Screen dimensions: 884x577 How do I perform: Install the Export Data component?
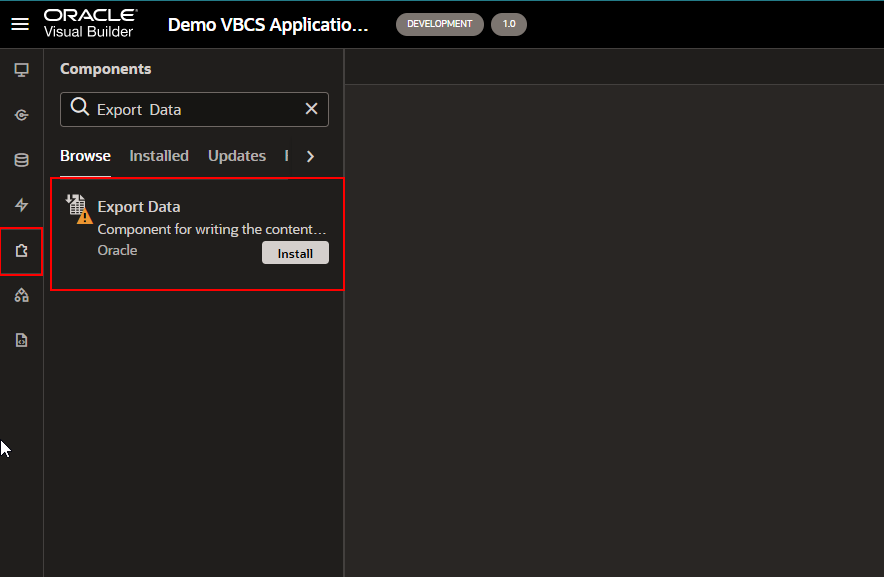coord(295,253)
